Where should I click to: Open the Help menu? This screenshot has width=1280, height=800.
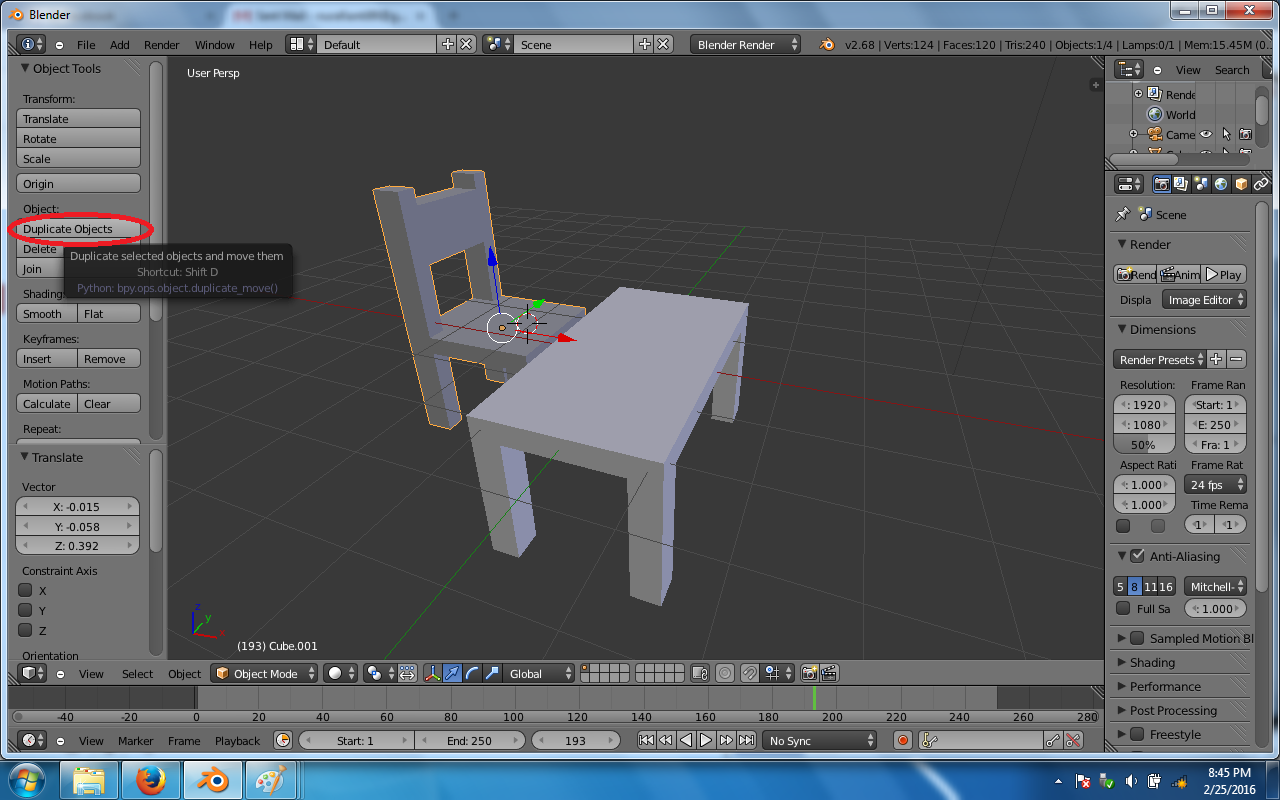[261, 44]
